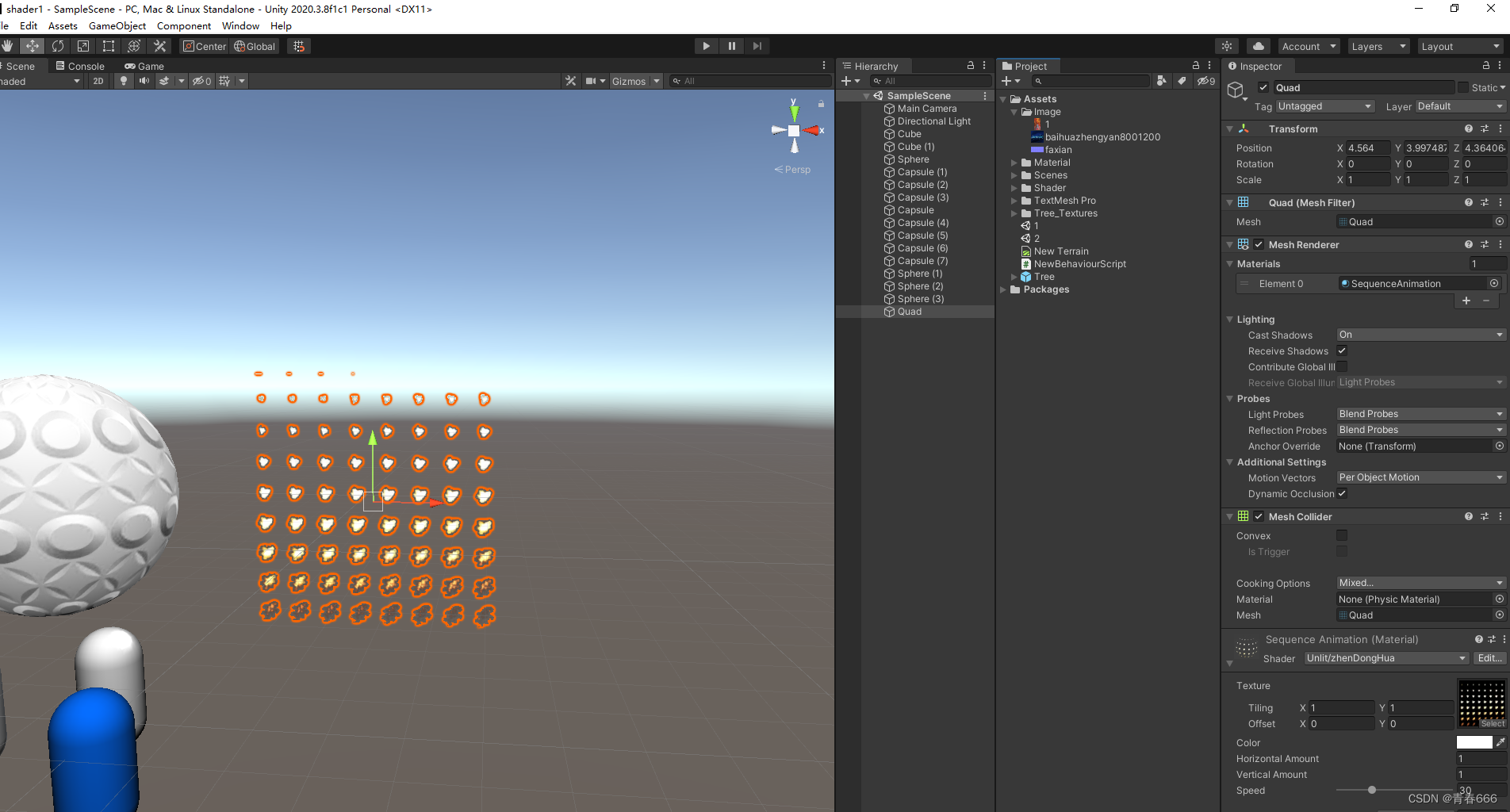The image size is (1510, 812).
Task: Select NewBehaviourScript asset
Action: [x=1079, y=264]
